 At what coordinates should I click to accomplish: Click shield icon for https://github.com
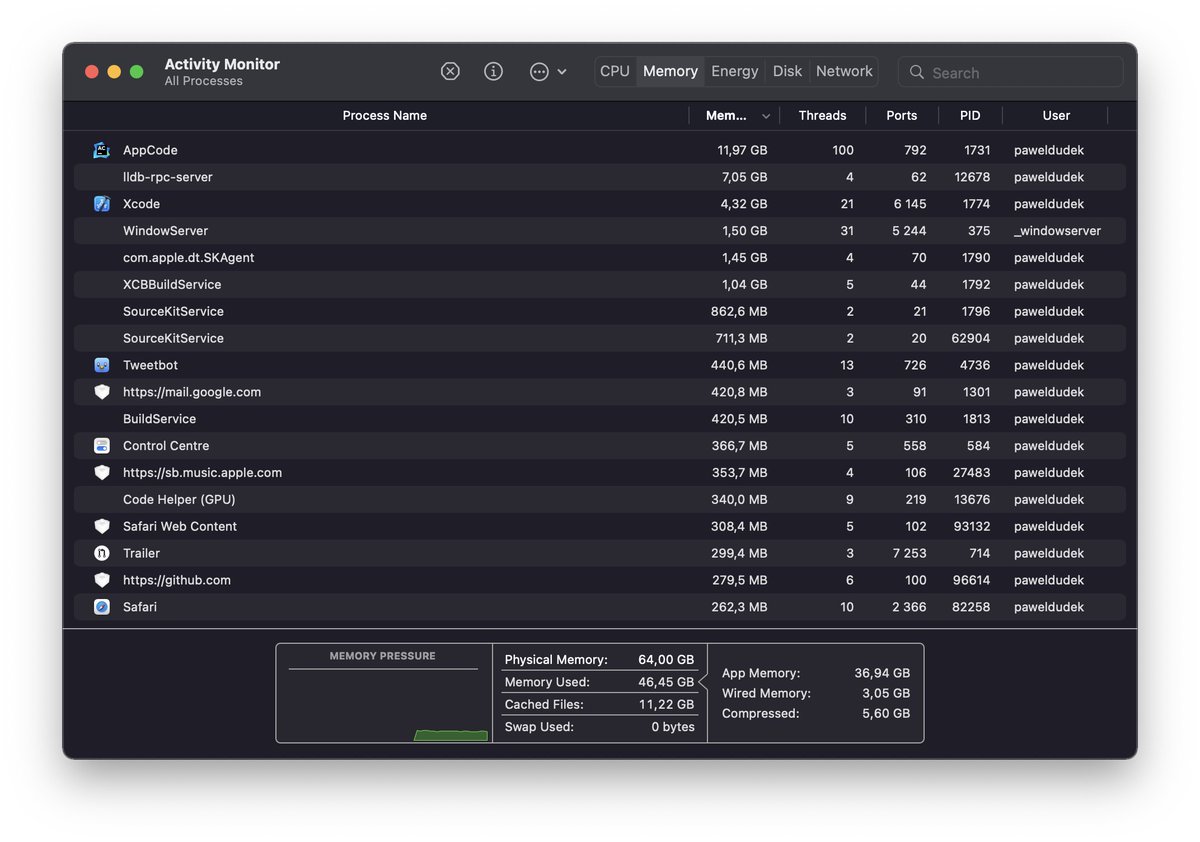pyautogui.click(x=101, y=580)
